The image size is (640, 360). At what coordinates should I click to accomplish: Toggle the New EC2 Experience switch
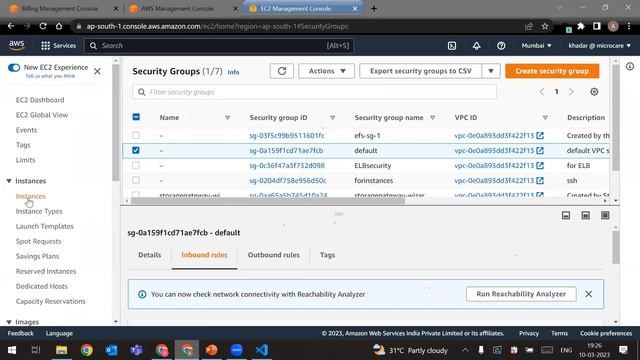click(x=14, y=68)
